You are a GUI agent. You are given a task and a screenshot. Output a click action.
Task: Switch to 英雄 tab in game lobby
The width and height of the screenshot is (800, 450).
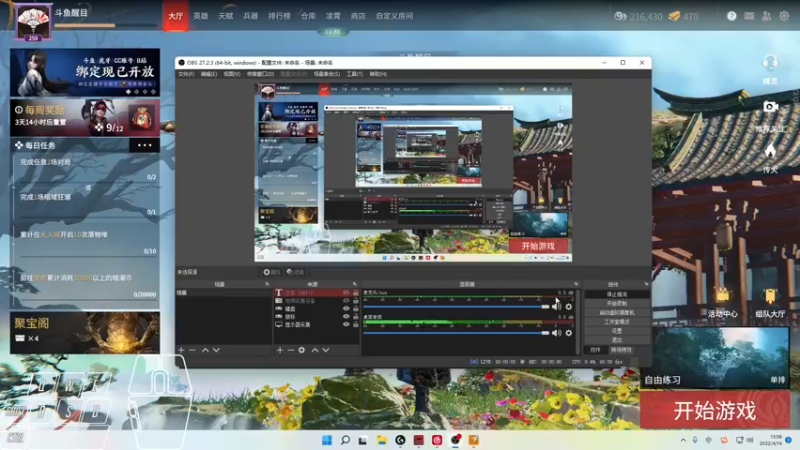201,16
